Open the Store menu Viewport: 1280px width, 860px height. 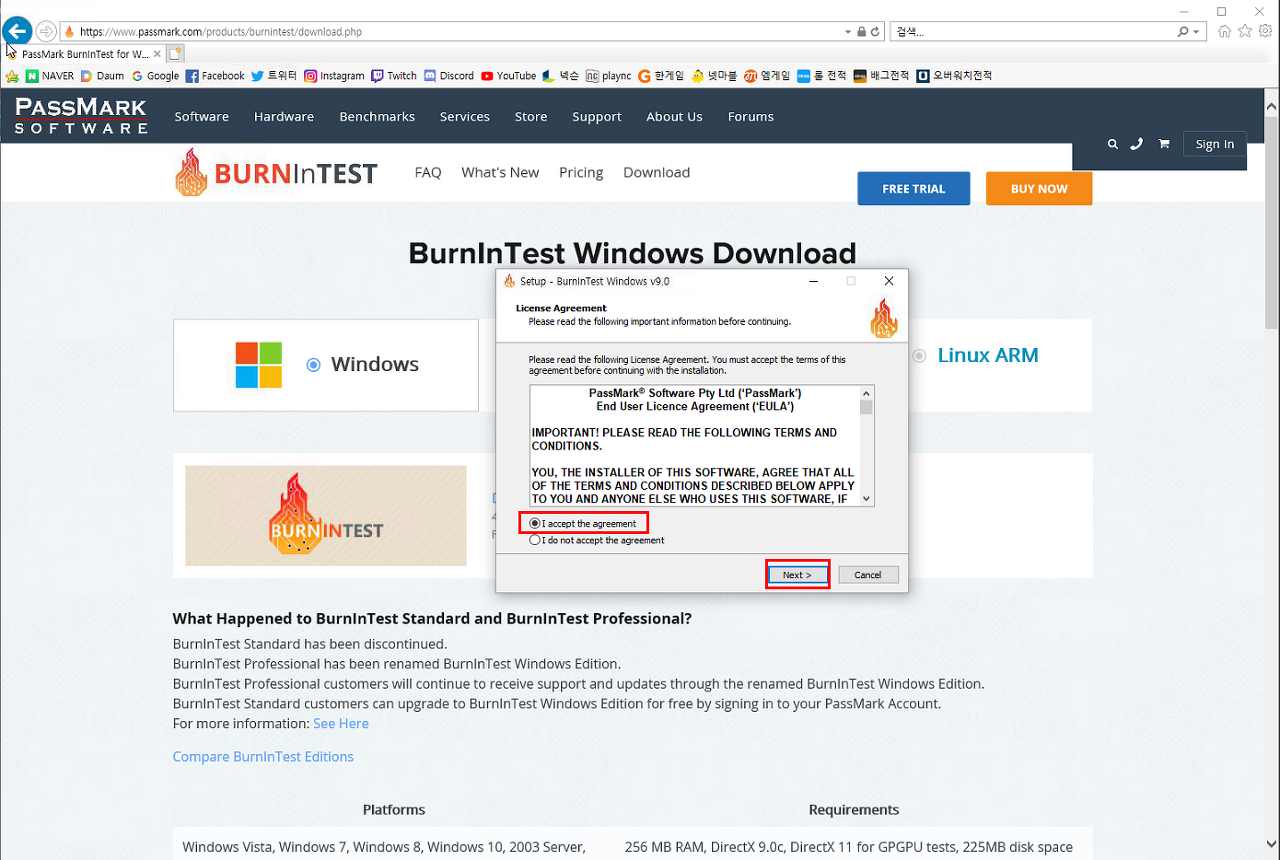[x=531, y=116]
